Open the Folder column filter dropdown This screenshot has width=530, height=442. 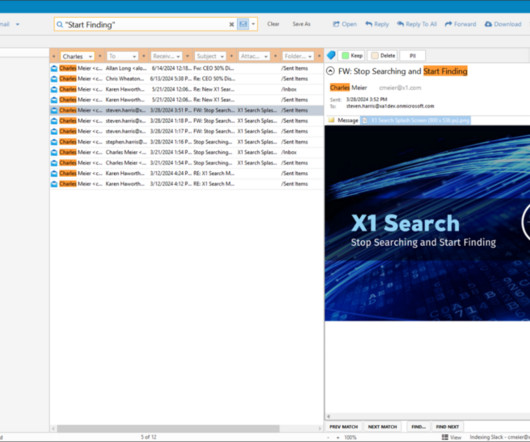310,56
